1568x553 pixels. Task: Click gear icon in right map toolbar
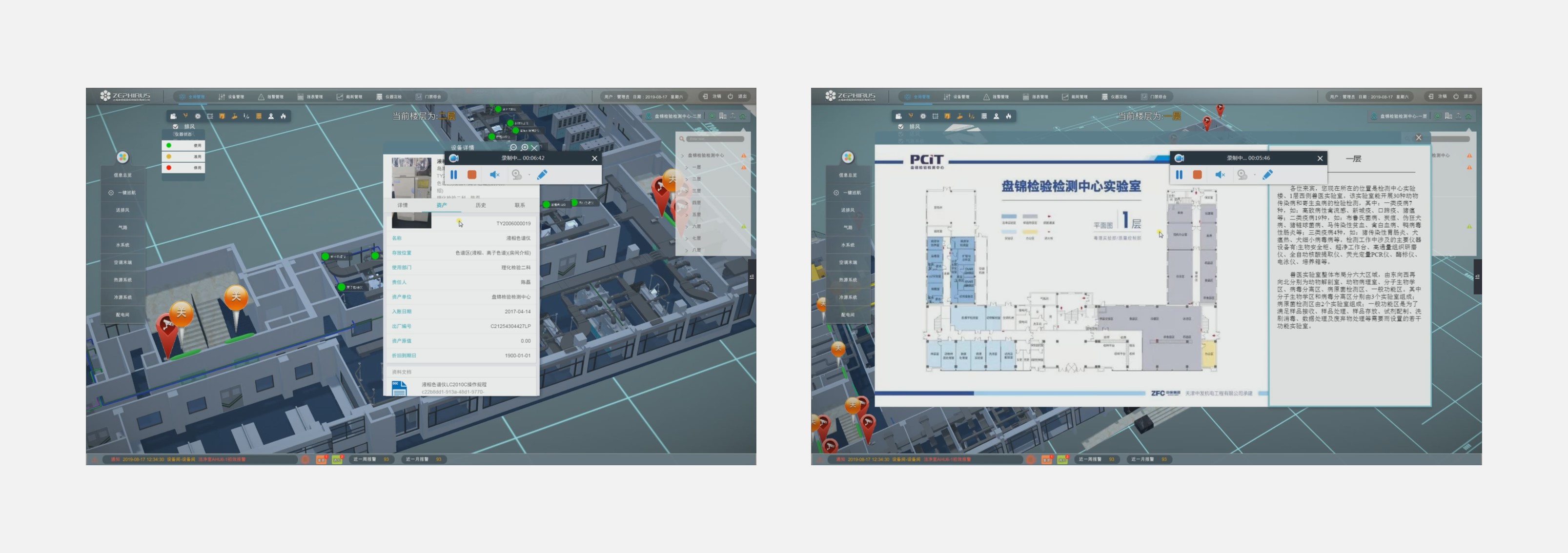click(x=923, y=116)
